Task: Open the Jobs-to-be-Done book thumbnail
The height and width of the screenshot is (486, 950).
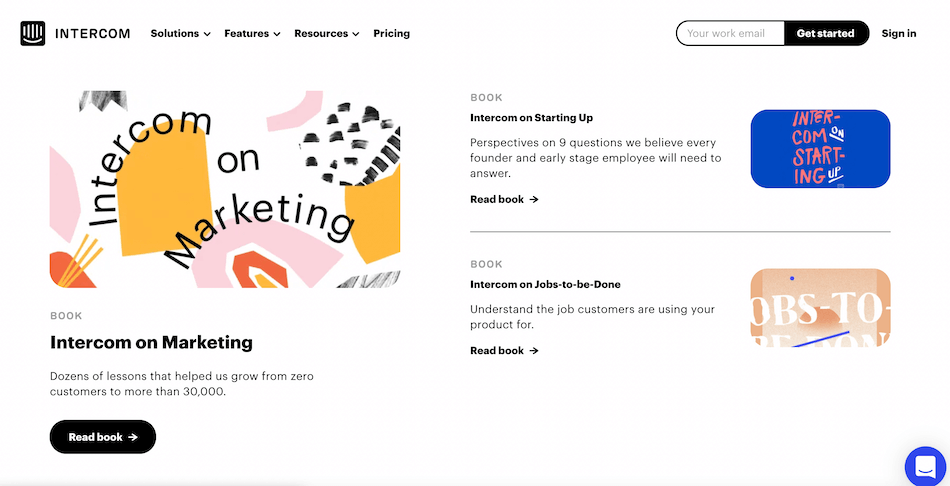Action: click(820, 308)
